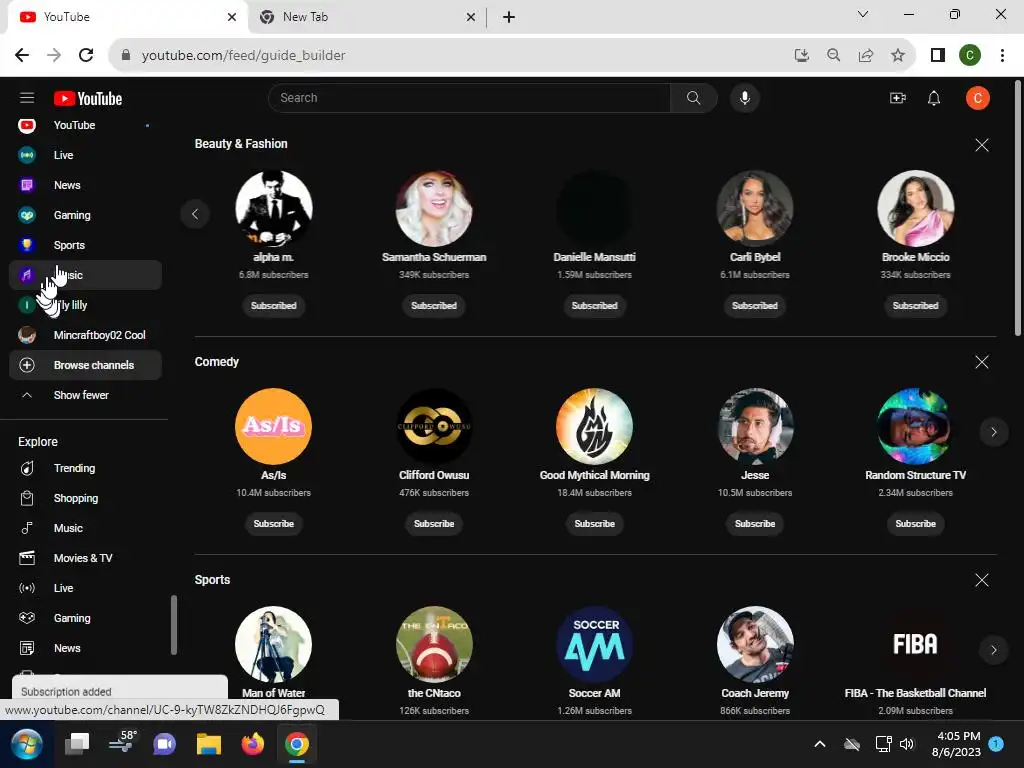The width and height of the screenshot is (1024, 768).
Task: Show more Sports channels arrow
Action: tap(994, 650)
